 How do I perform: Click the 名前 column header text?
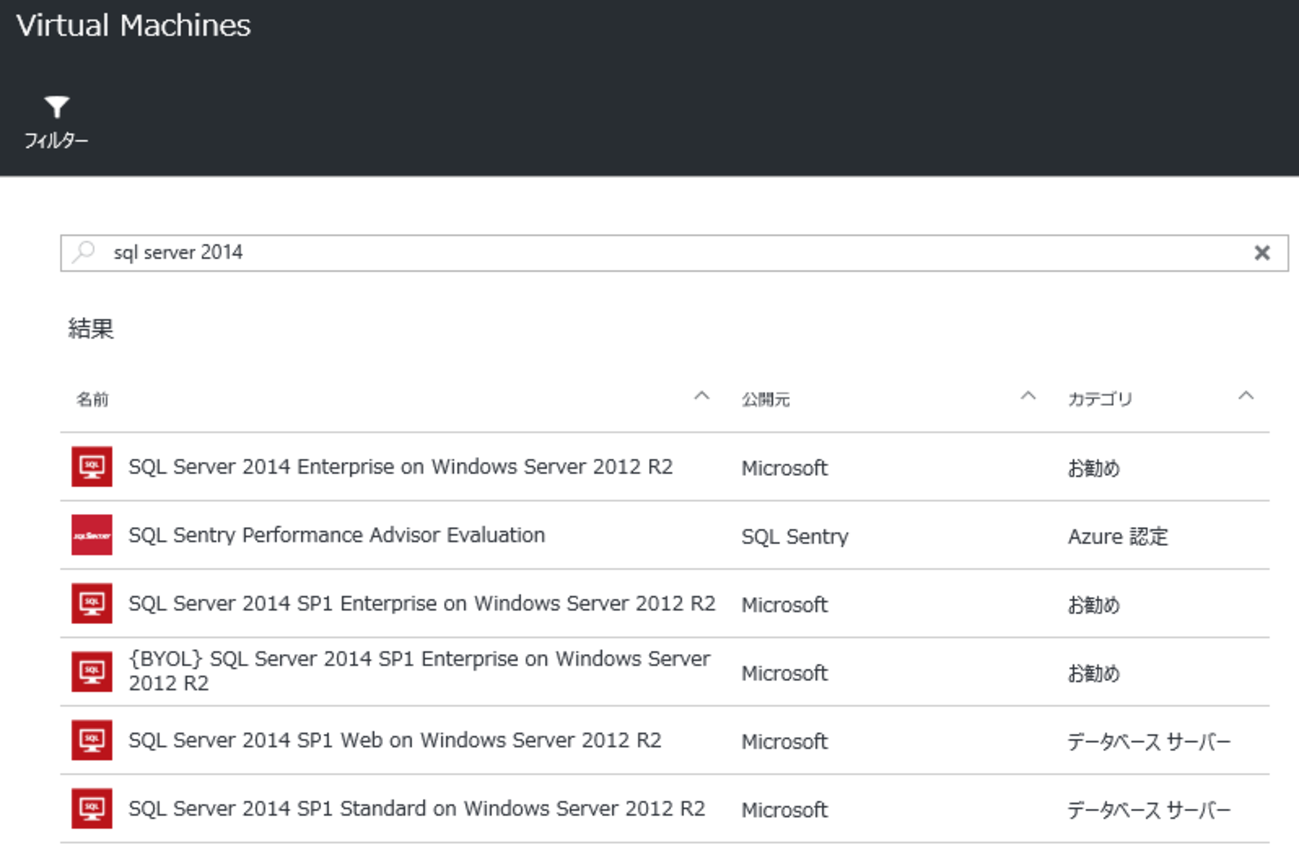(93, 399)
